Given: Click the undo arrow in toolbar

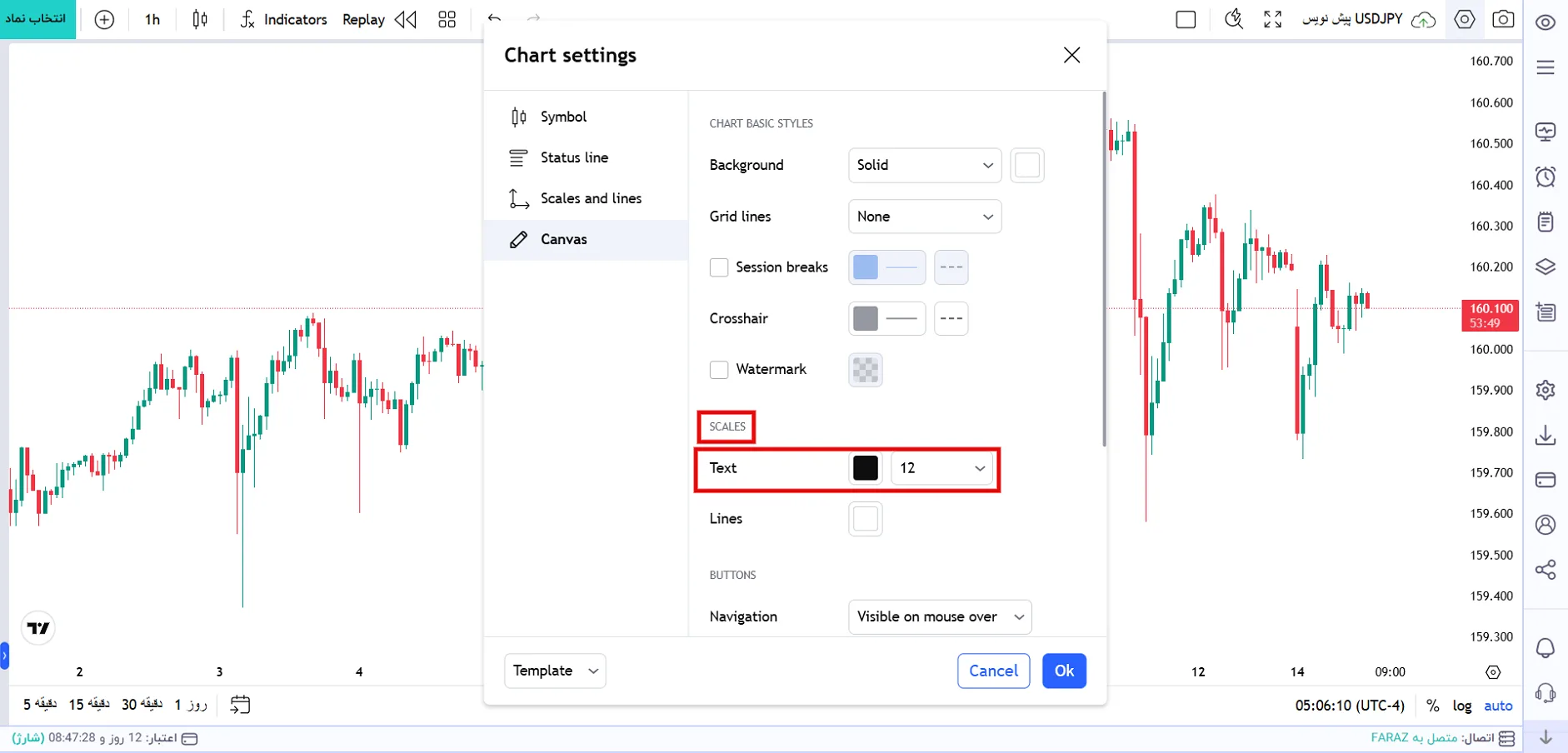Looking at the screenshot, I should (494, 18).
